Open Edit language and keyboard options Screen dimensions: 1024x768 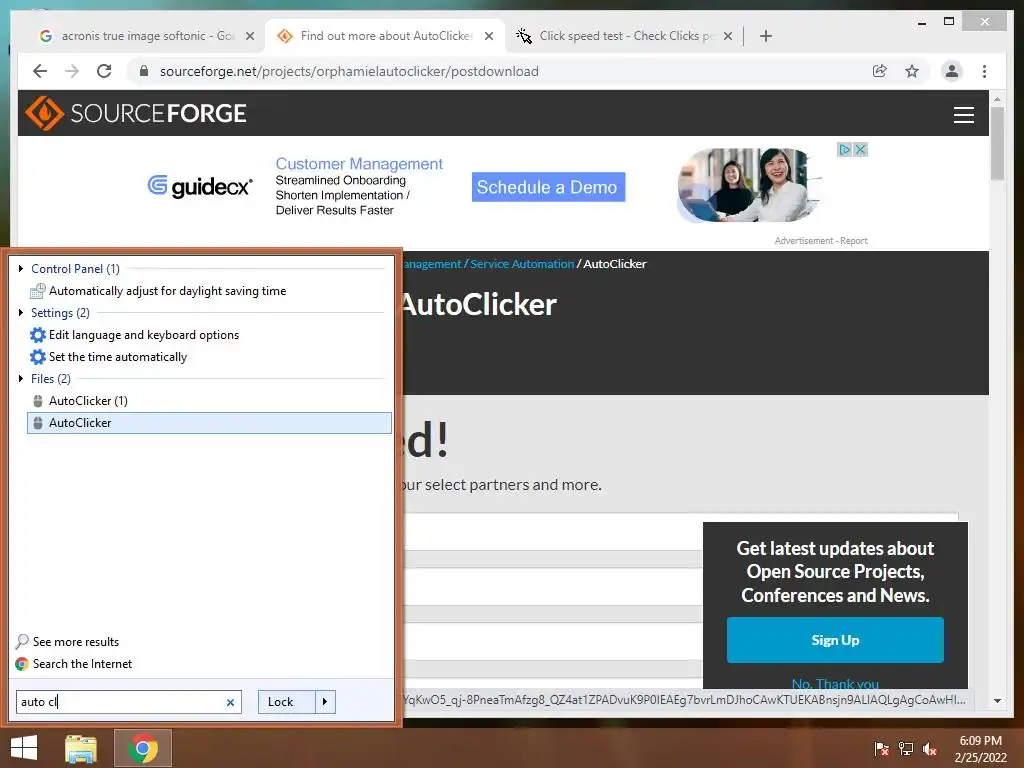(144, 335)
